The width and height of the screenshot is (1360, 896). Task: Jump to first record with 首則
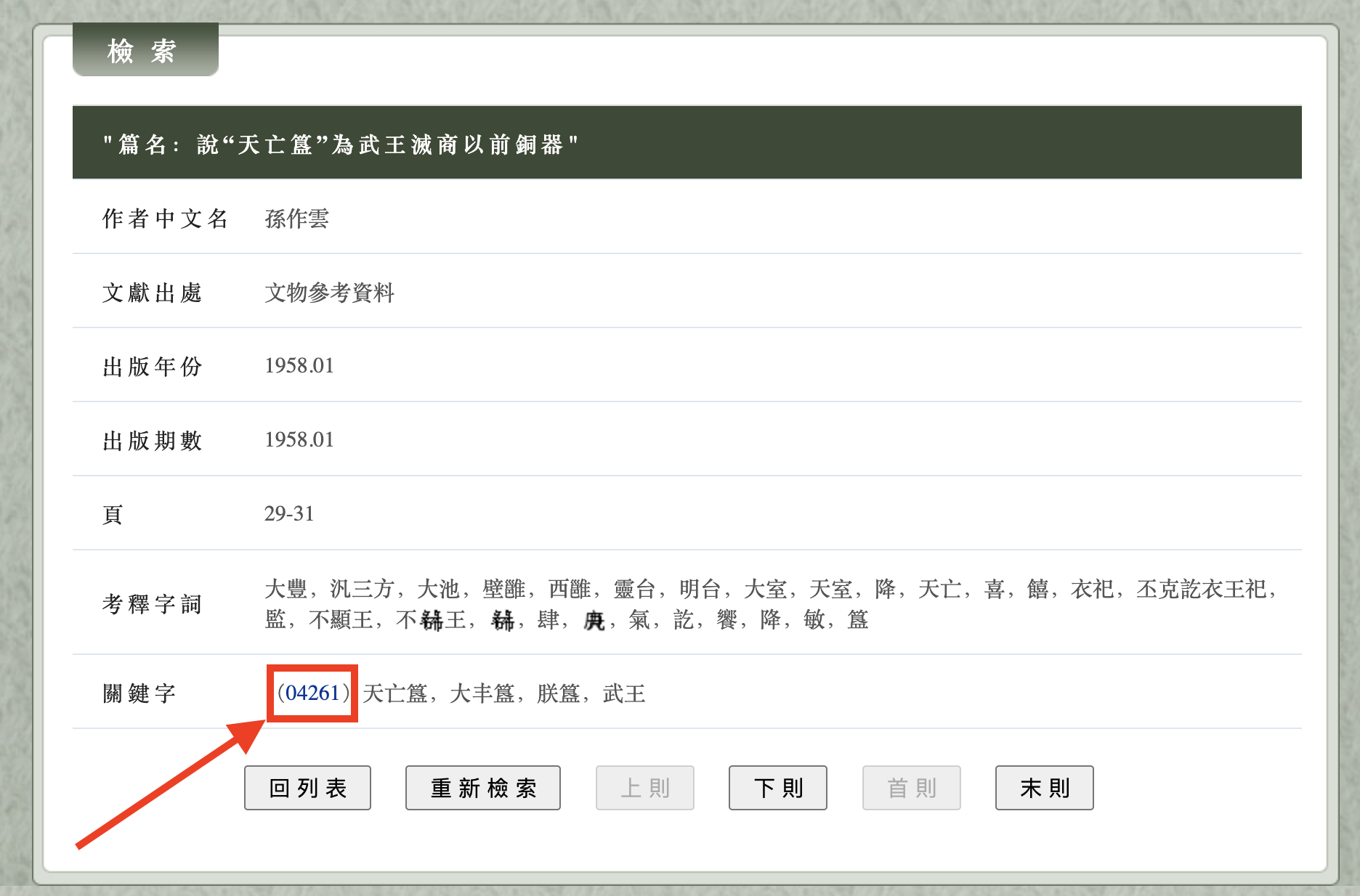(x=911, y=788)
